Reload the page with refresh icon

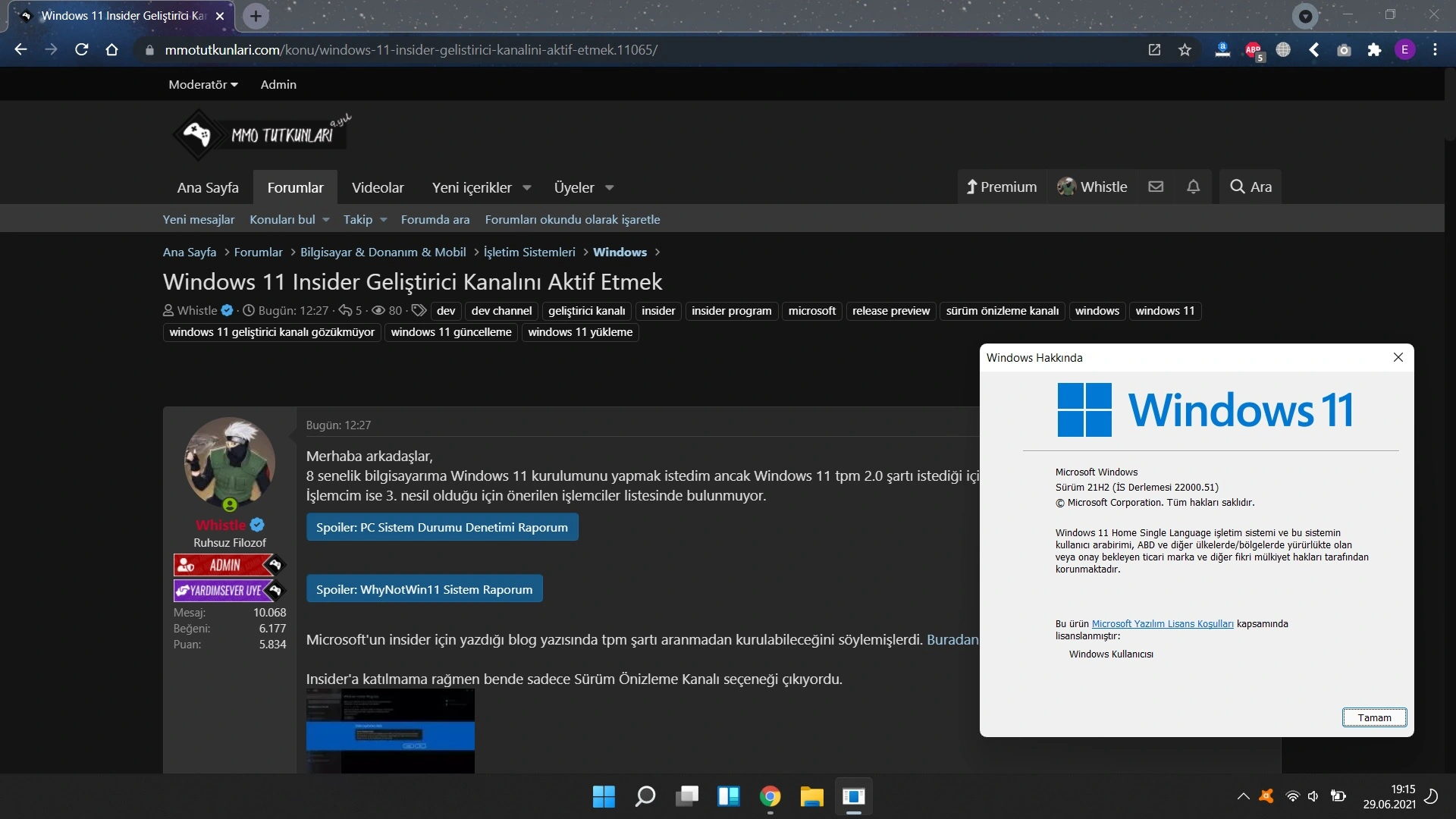click(82, 50)
